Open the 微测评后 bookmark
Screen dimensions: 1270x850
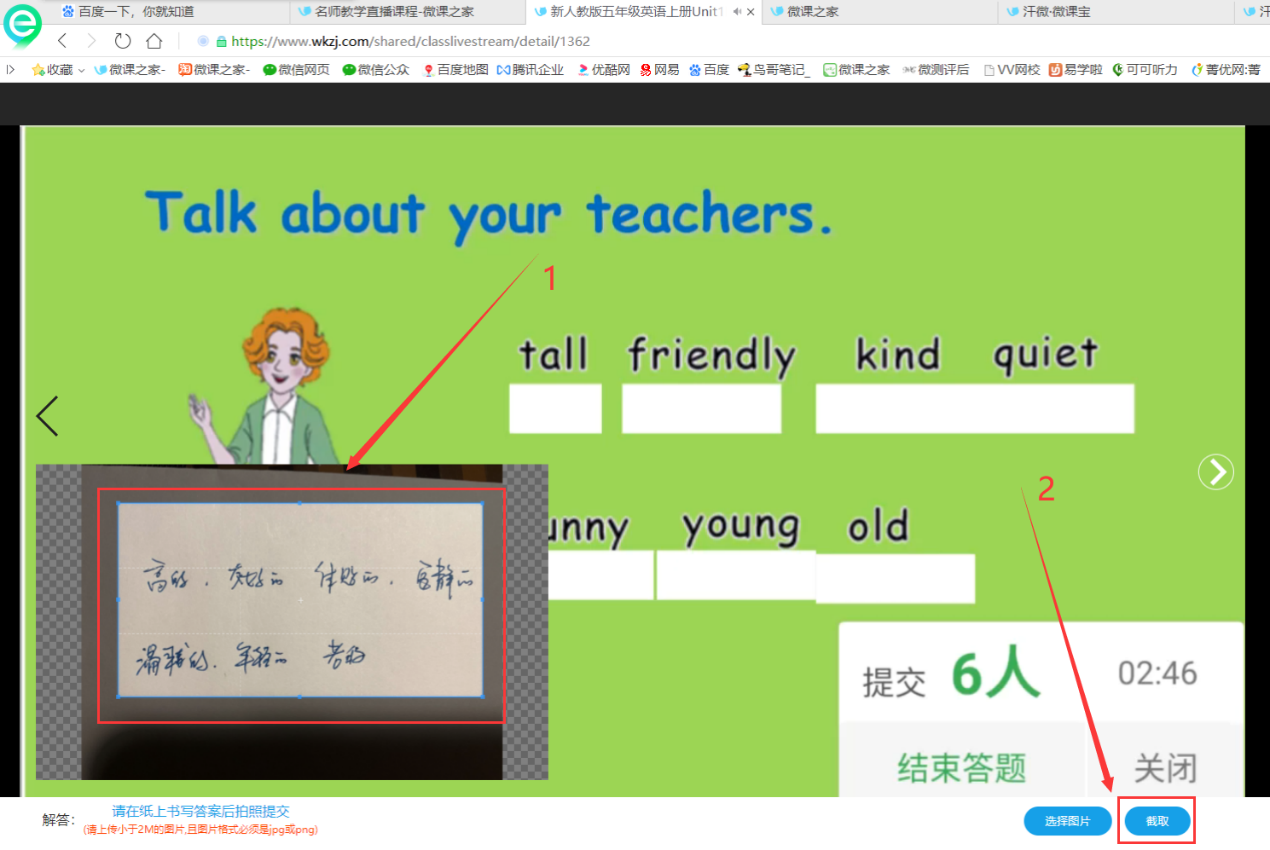tap(935, 69)
